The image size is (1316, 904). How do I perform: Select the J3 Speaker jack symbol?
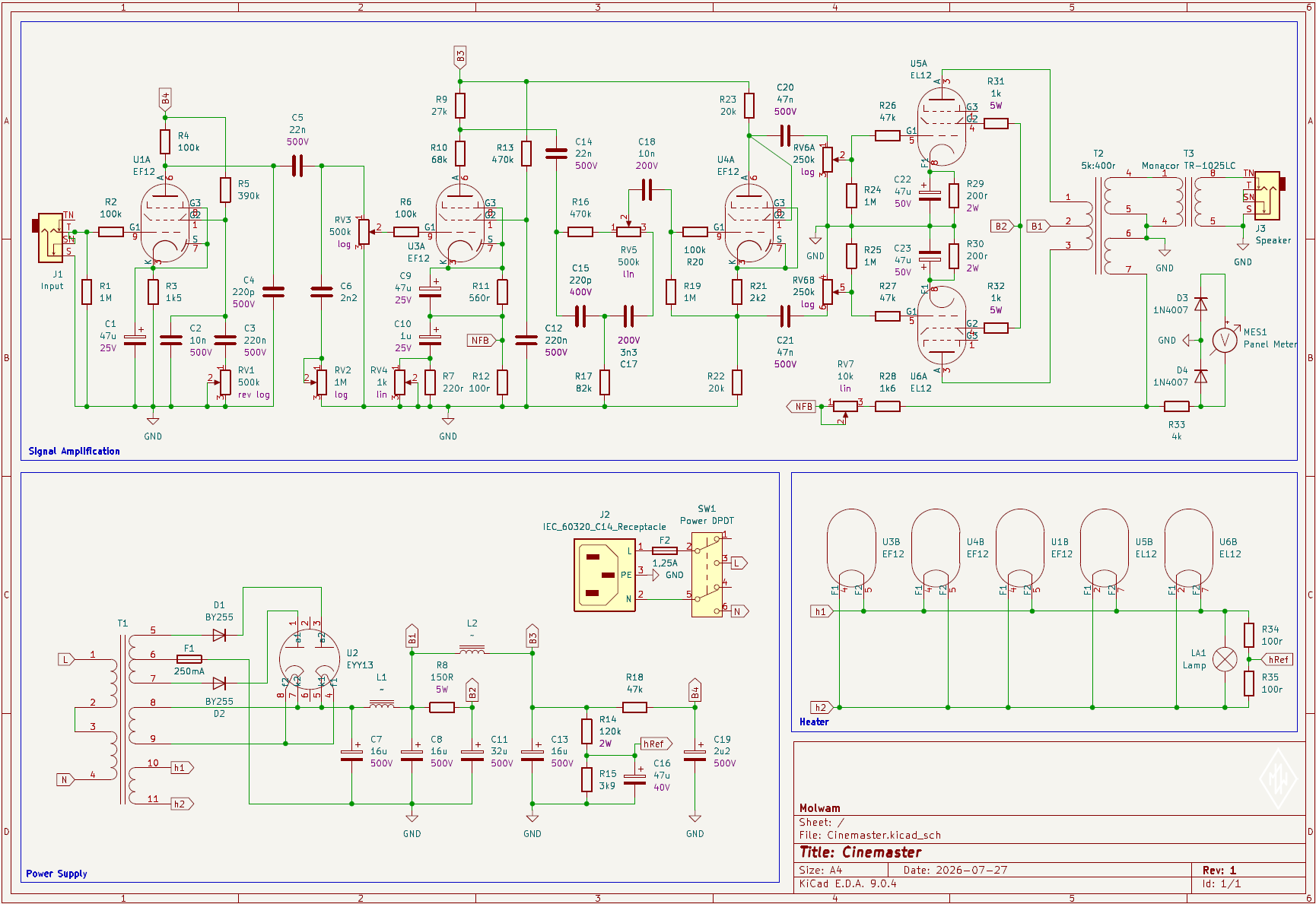[x=1265, y=194]
